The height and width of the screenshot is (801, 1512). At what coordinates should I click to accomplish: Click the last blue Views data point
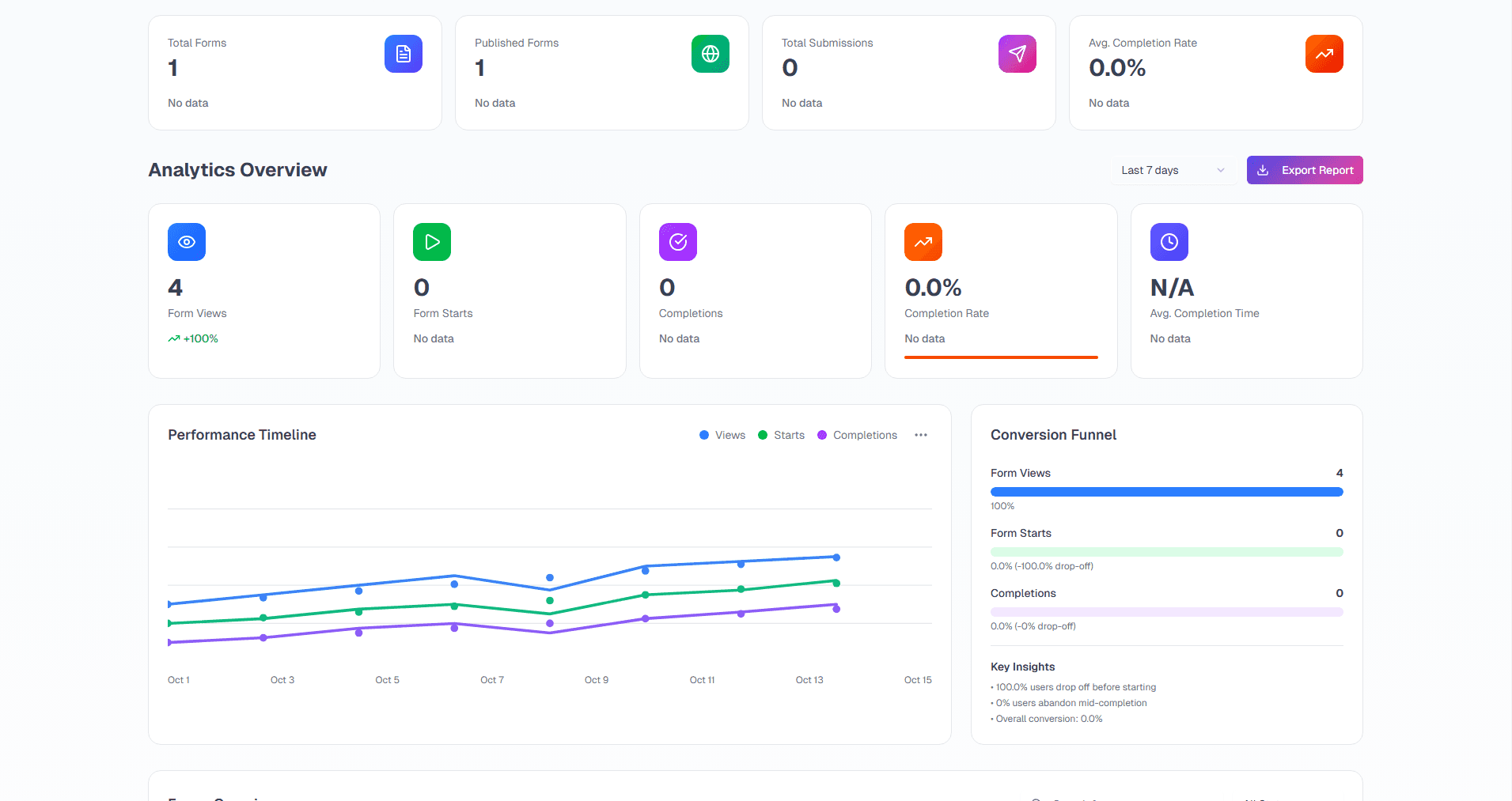tap(836, 557)
